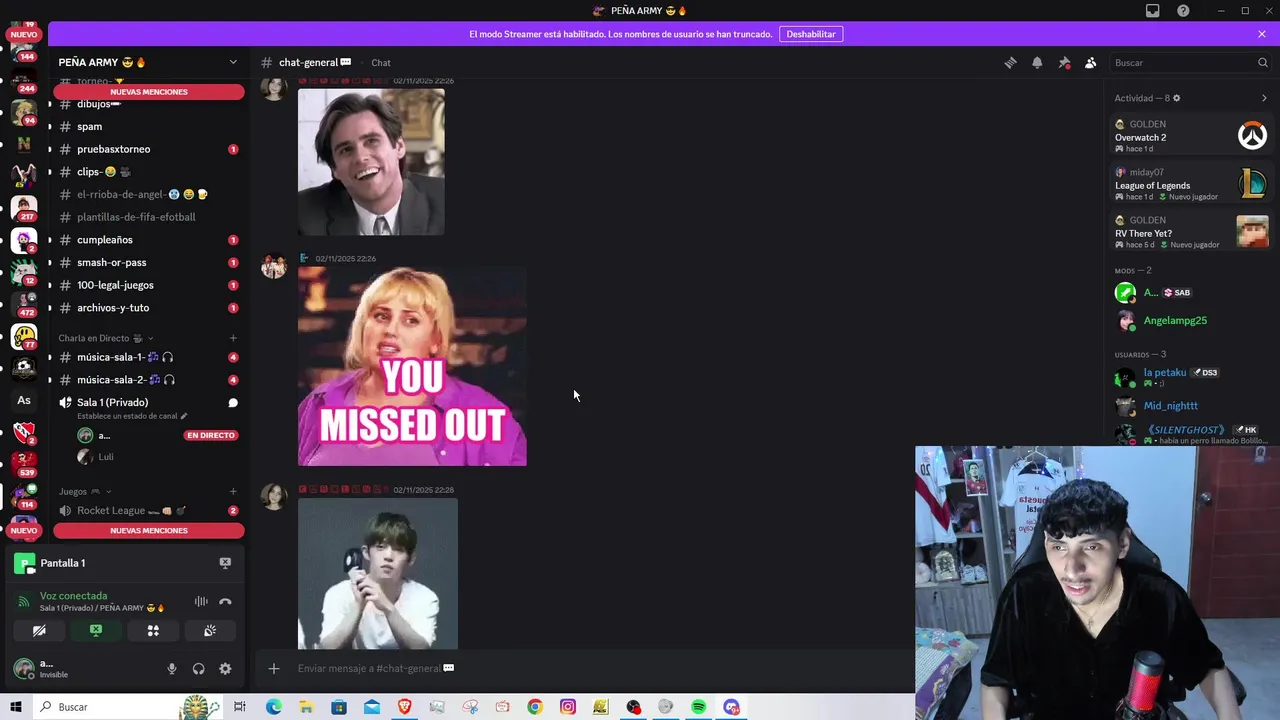Open the el-rrioba-de-angel channel
Screen dimensions: 1280x720
(x=147, y=194)
